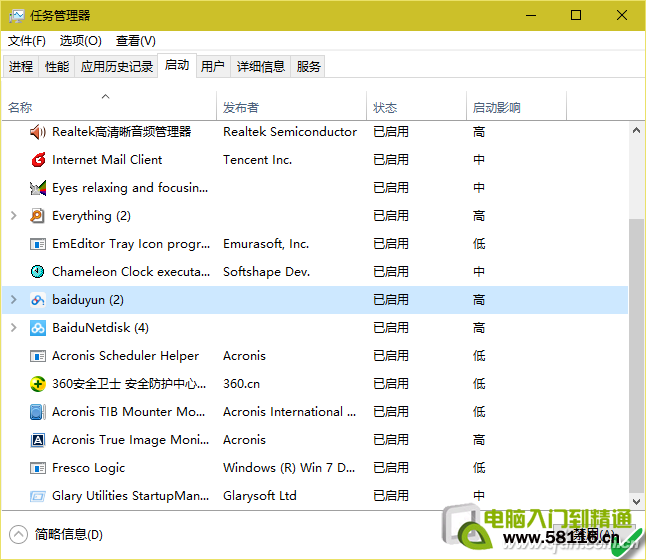Click the EmEditor Tray Icon program icon
Viewport: 646px width, 560px height.
click(x=37, y=244)
